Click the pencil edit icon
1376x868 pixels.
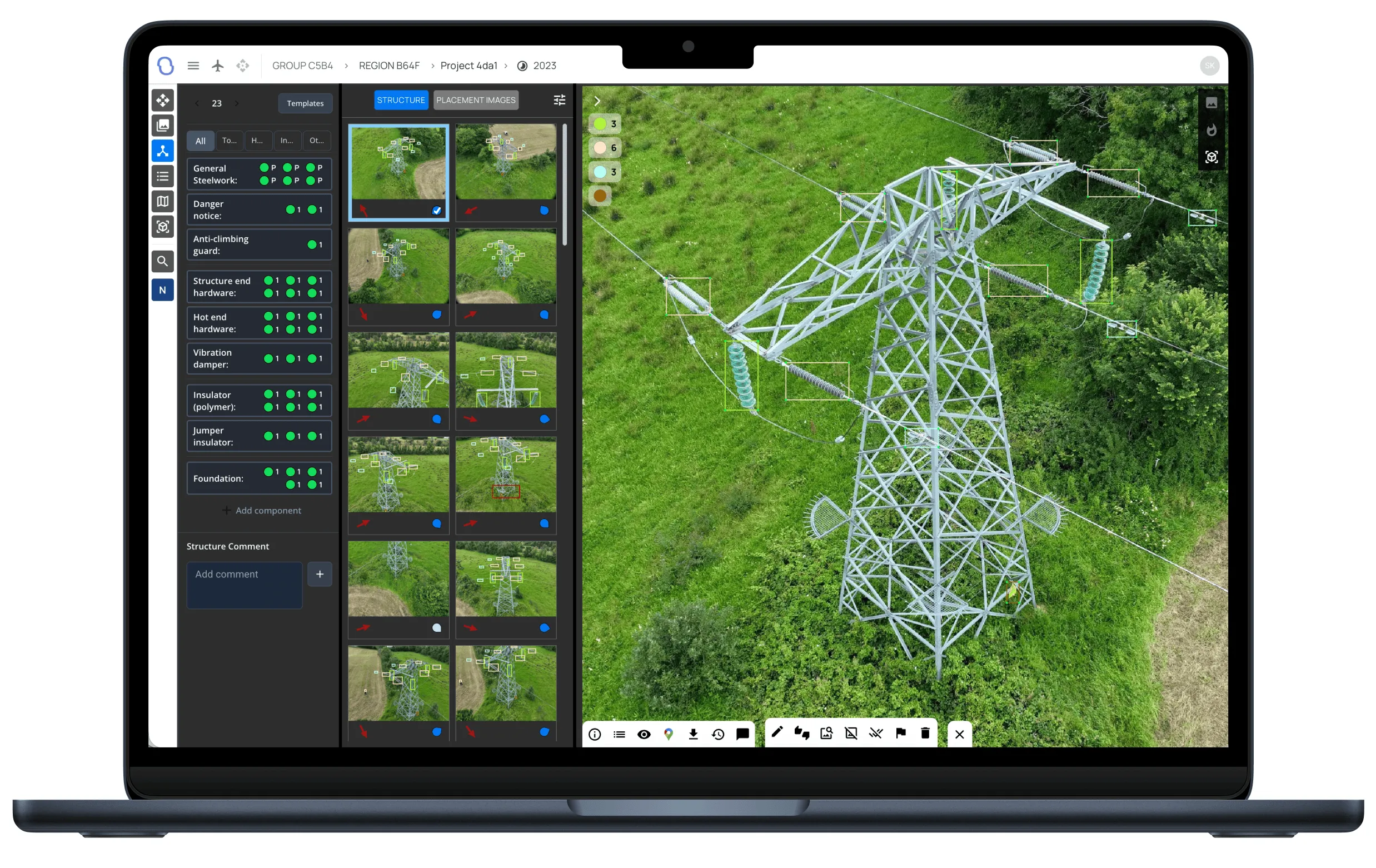tap(776, 733)
